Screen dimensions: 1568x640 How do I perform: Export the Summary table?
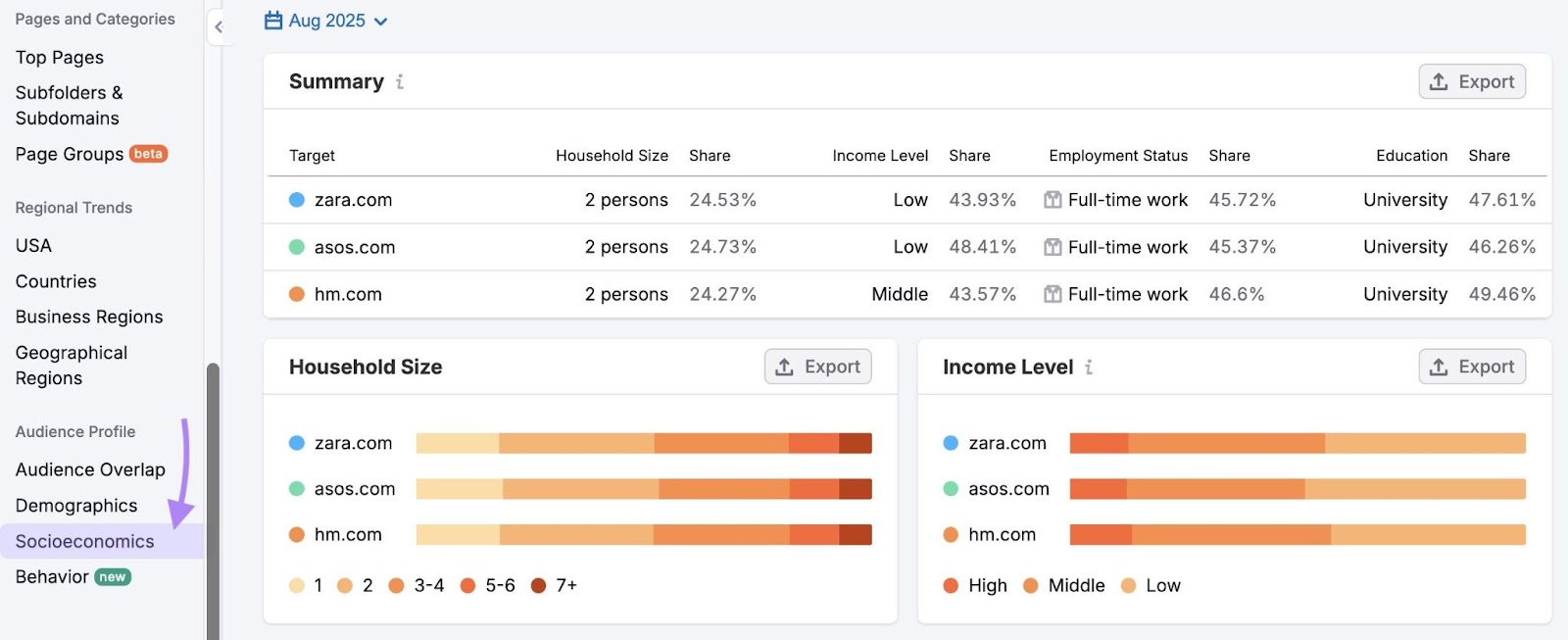pyautogui.click(x=1471, y=82)
